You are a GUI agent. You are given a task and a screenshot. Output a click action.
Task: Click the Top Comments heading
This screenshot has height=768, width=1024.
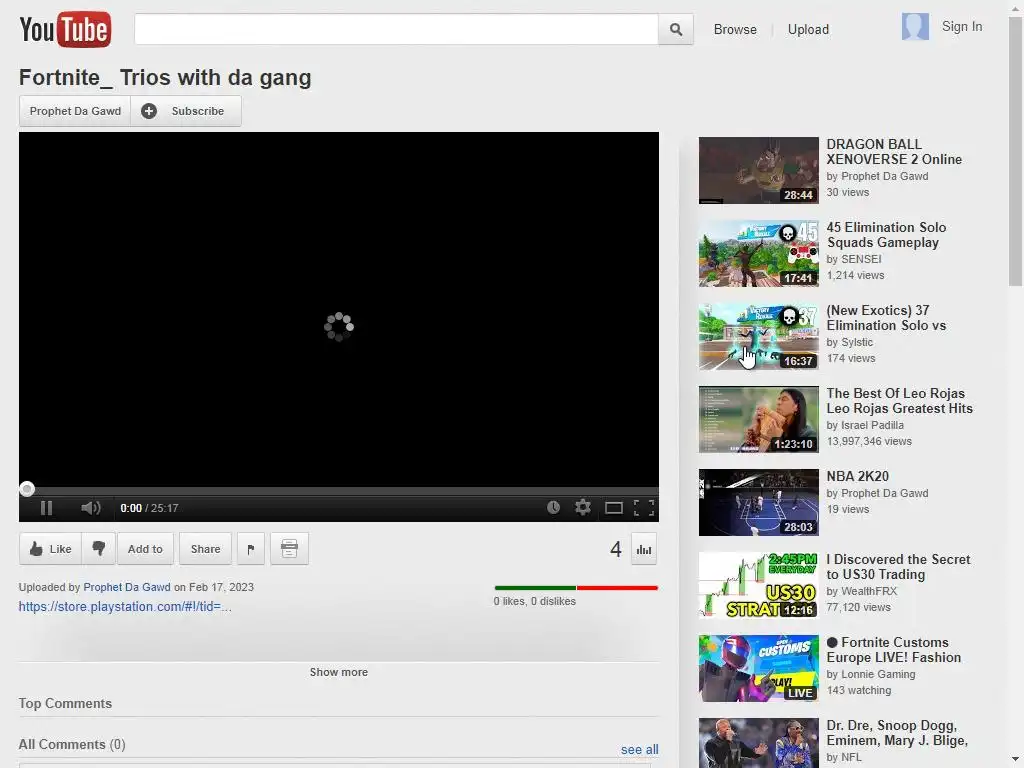tap(65, 703)
